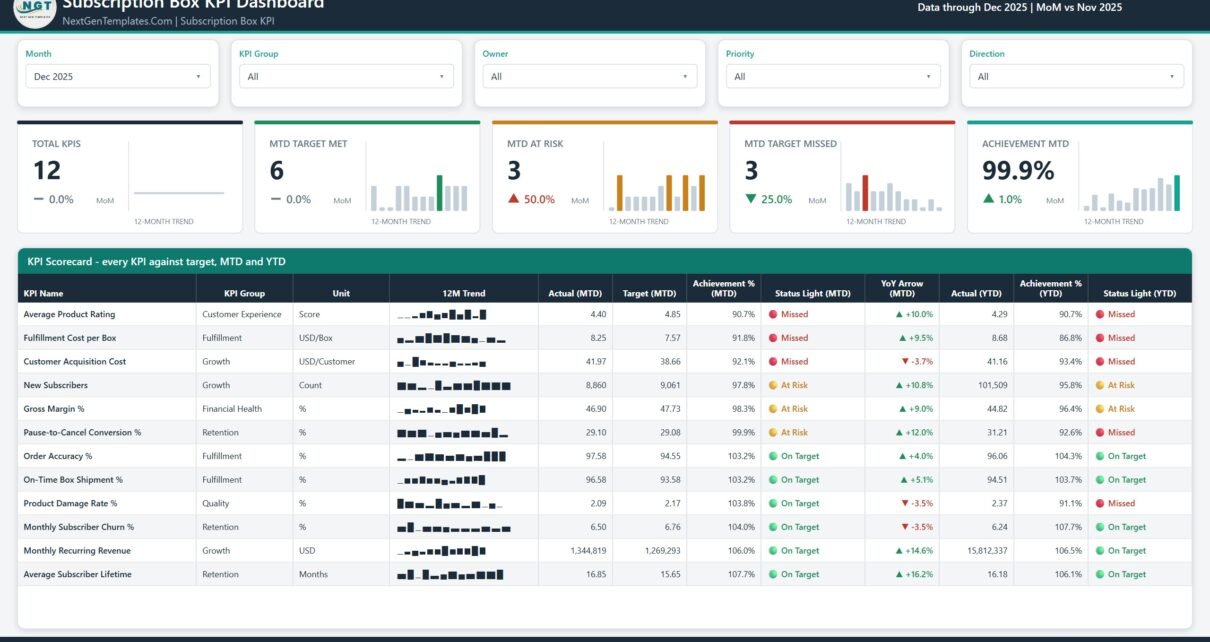
Task: Click the red up arrow in MTD At Risk
Action: coord(514,199)
